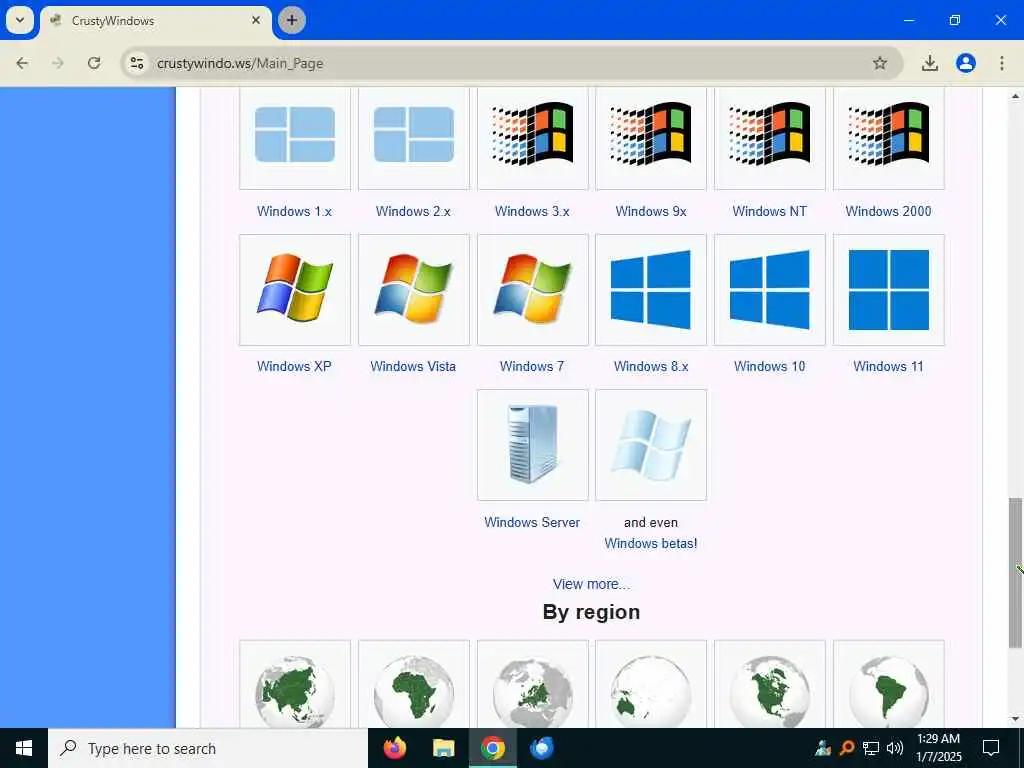The height and width of the screenshot is (768, 1024).
Task: Follow the Windows 3.x text link
Action: [x=532, y=212]
